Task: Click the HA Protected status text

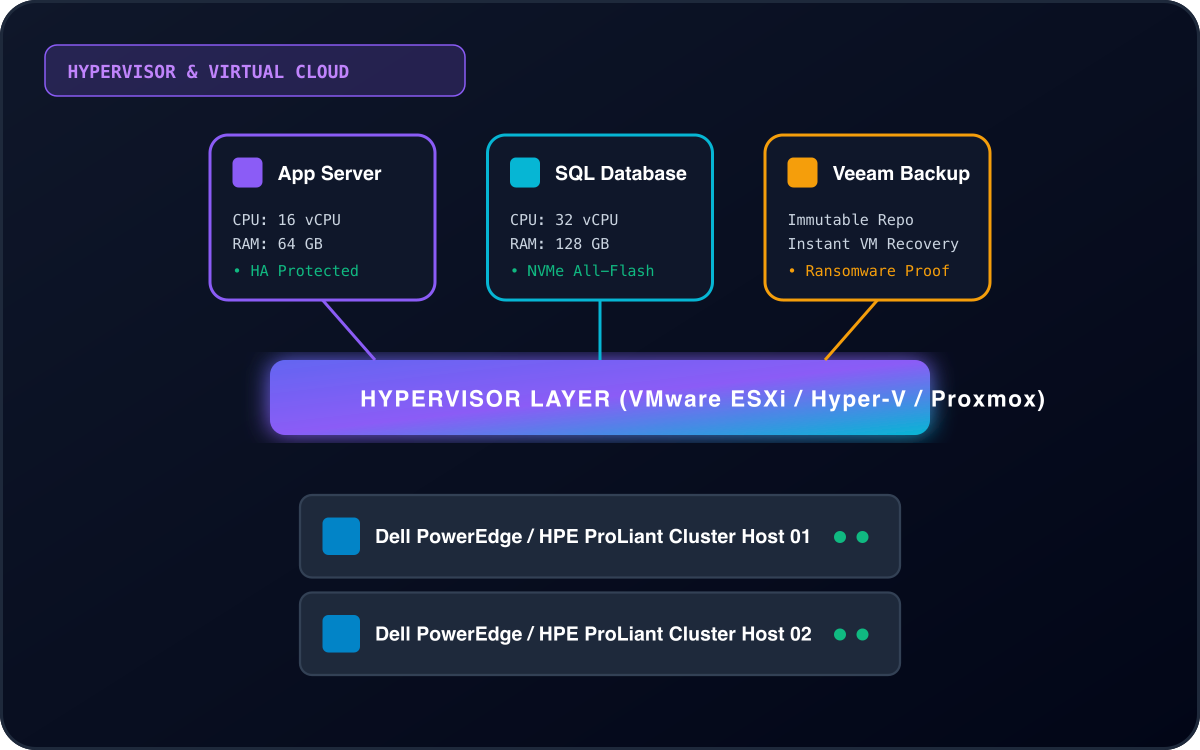Action: [x=296, y=271]
